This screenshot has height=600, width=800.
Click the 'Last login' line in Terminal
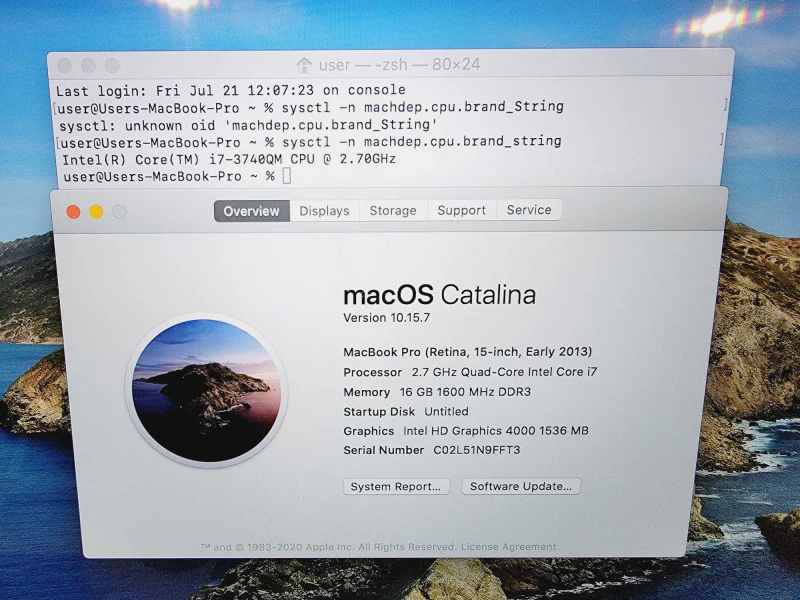point(231,90)
